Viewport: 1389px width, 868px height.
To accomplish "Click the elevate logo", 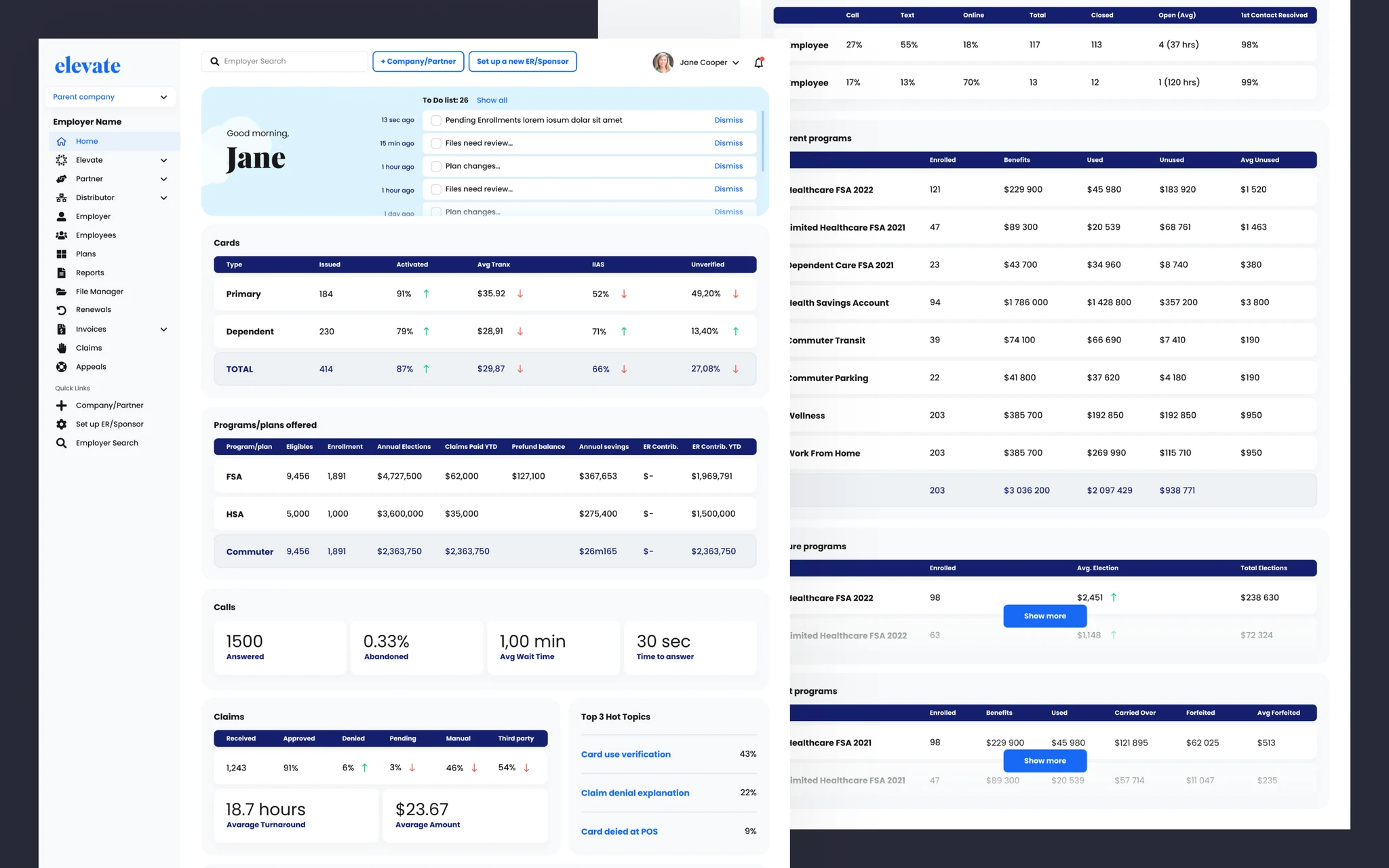I will (x=87, y=66).
